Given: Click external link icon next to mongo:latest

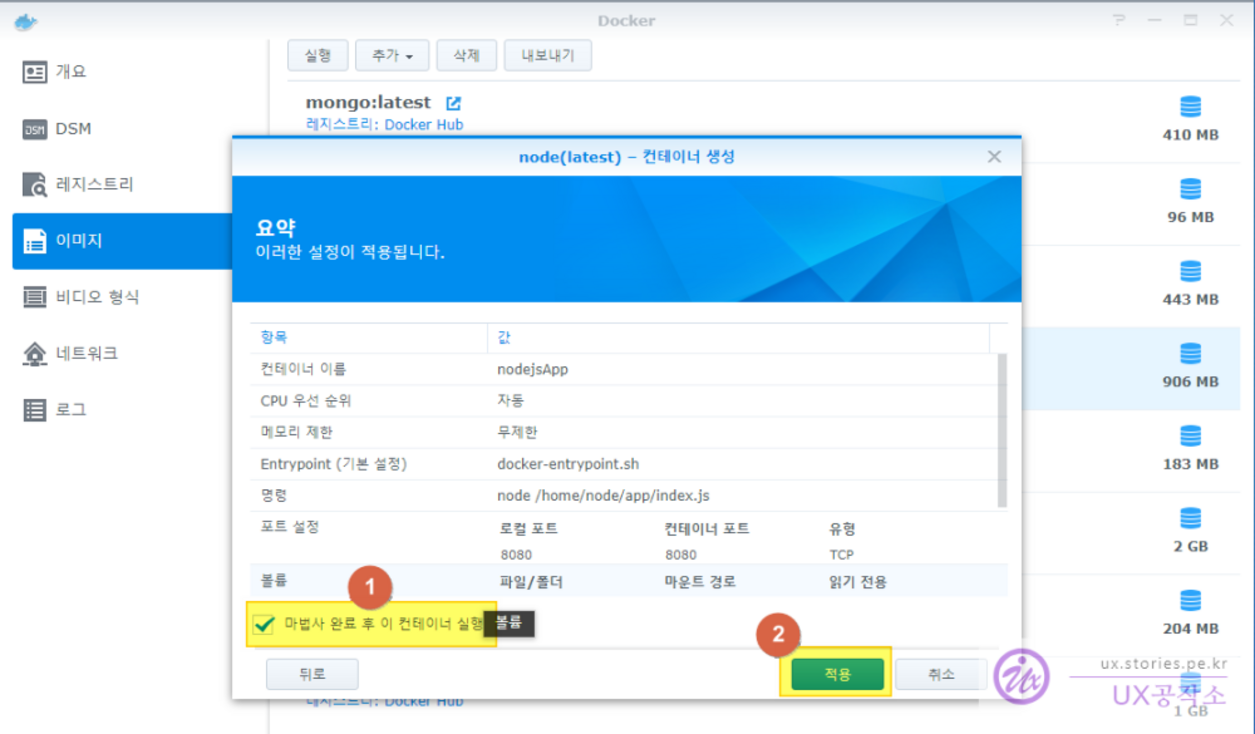Looking at the screenshot, I should (453, 103).
